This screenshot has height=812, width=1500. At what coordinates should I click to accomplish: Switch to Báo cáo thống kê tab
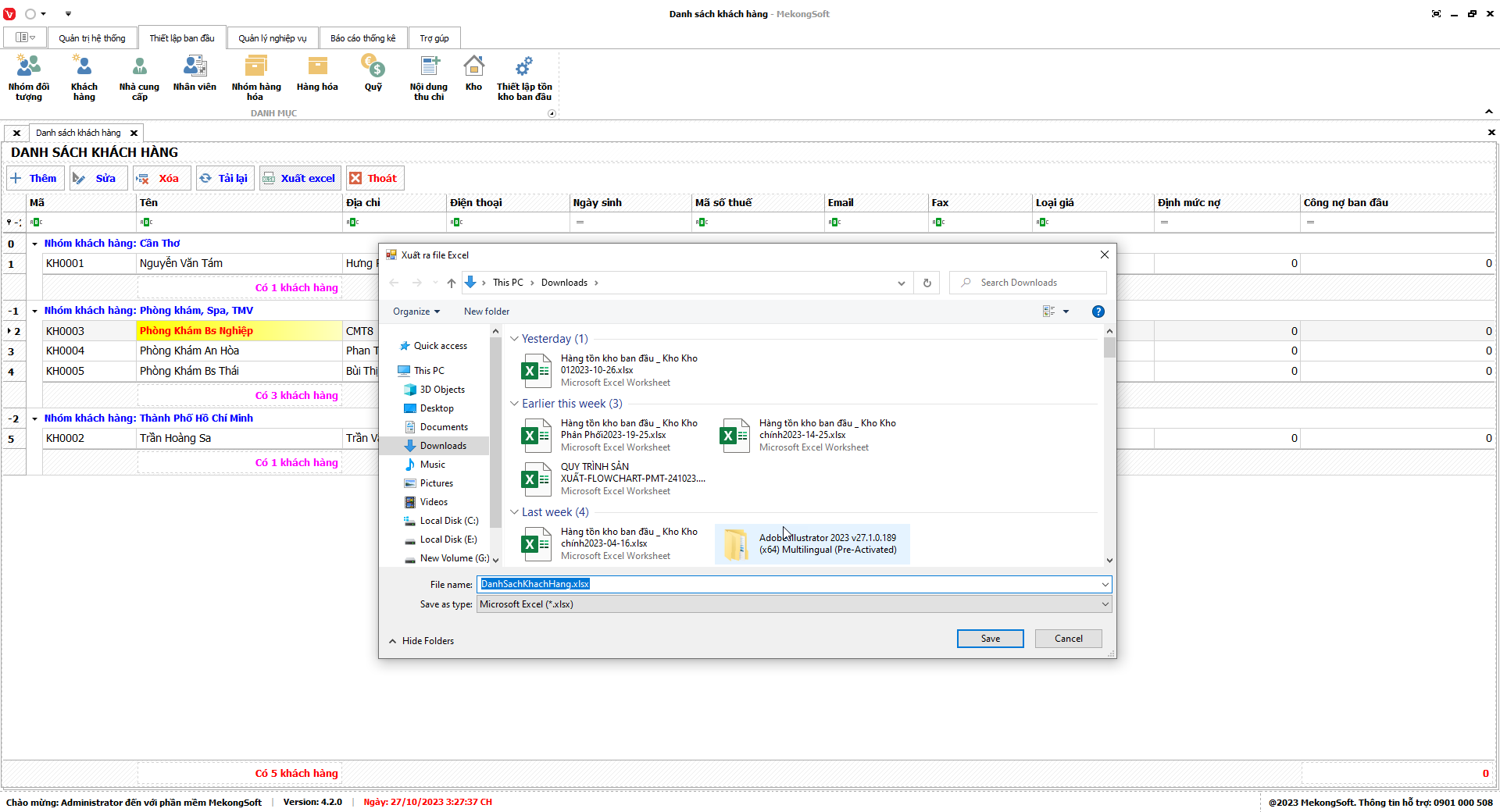pyautogui.click(x=362, y=38)
